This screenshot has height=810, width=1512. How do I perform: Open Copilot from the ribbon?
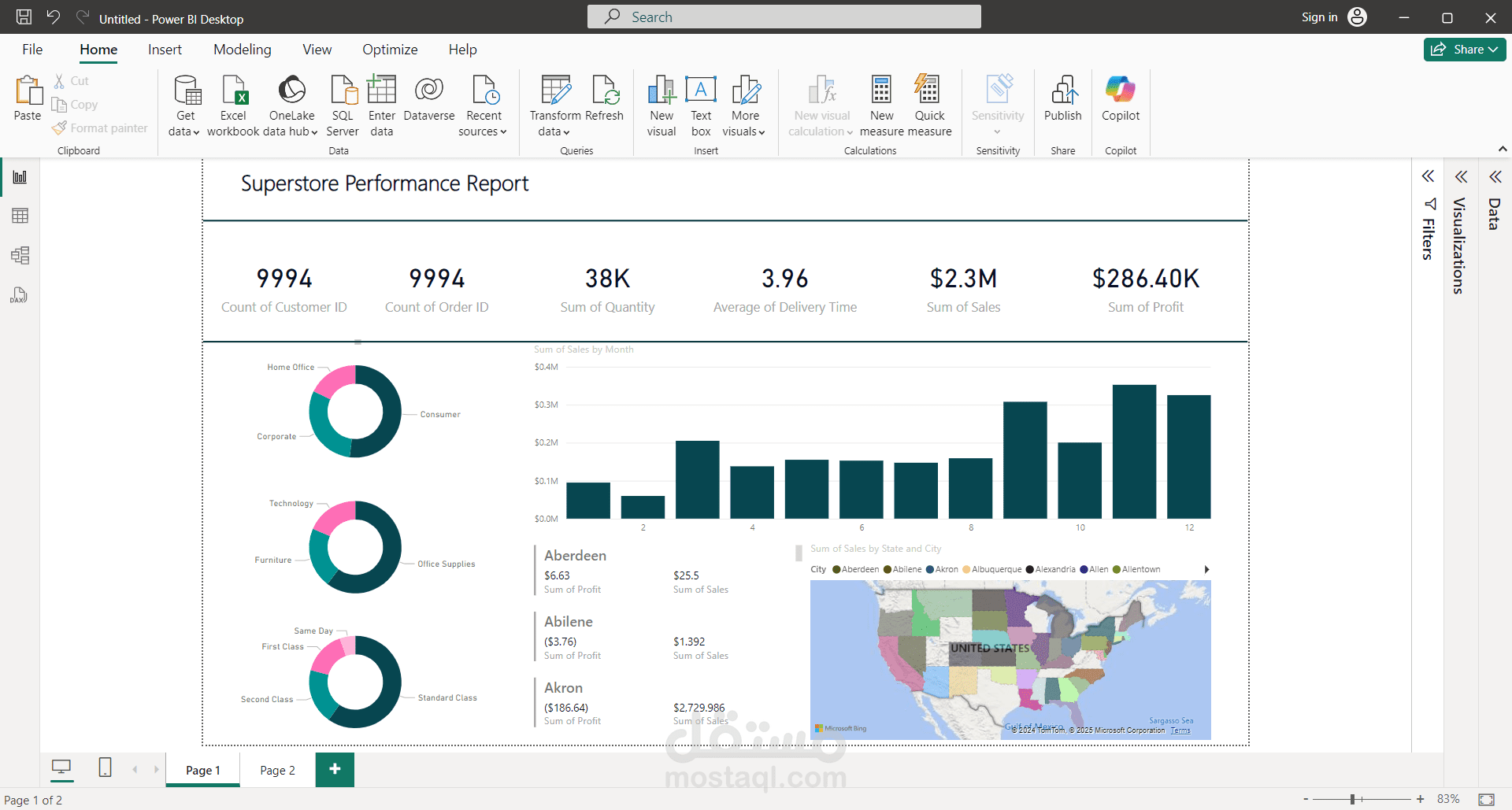(x=1121, y=102)
